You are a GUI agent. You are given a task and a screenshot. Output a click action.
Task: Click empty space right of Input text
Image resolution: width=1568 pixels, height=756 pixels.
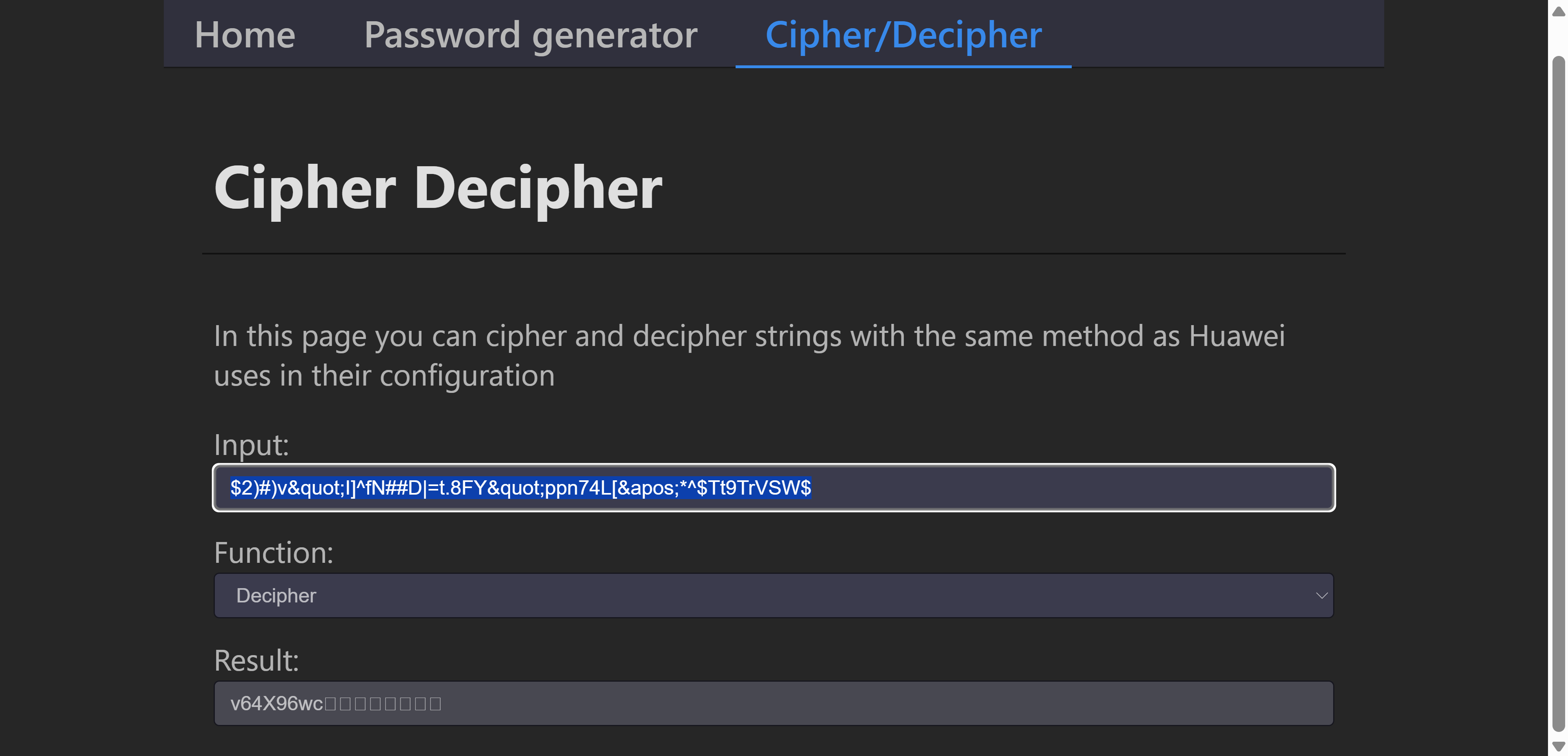1071,488
